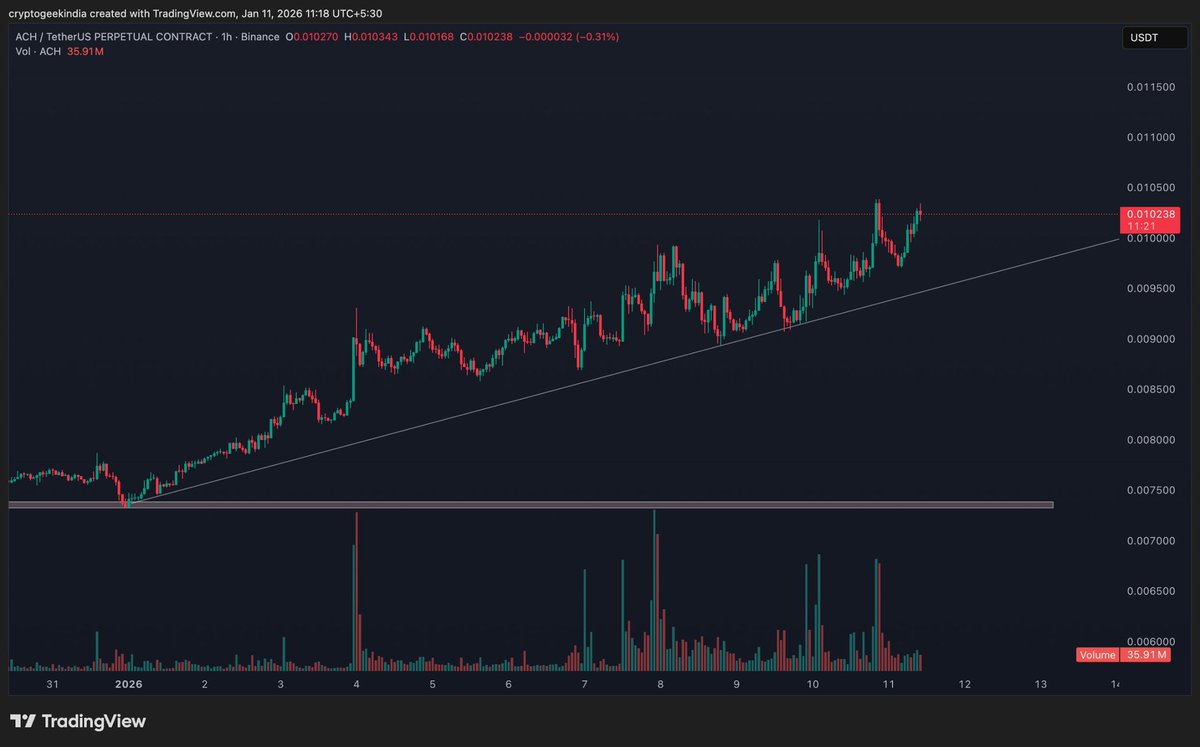
Task: Click the low value L0.010168
Action: pos(428,37)
